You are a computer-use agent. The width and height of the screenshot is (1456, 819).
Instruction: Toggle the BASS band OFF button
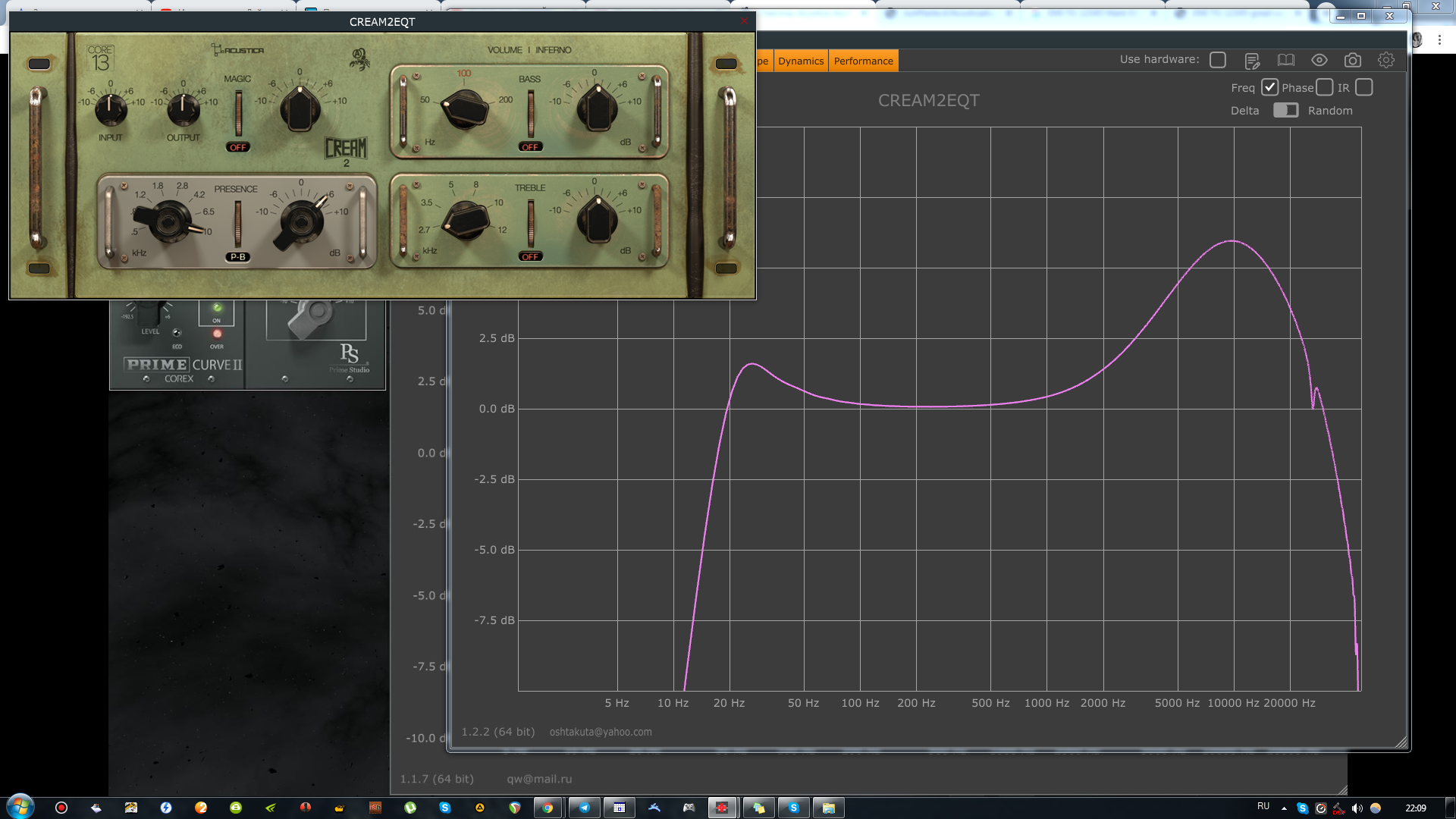pyautogui.click(x=530, y=147)
